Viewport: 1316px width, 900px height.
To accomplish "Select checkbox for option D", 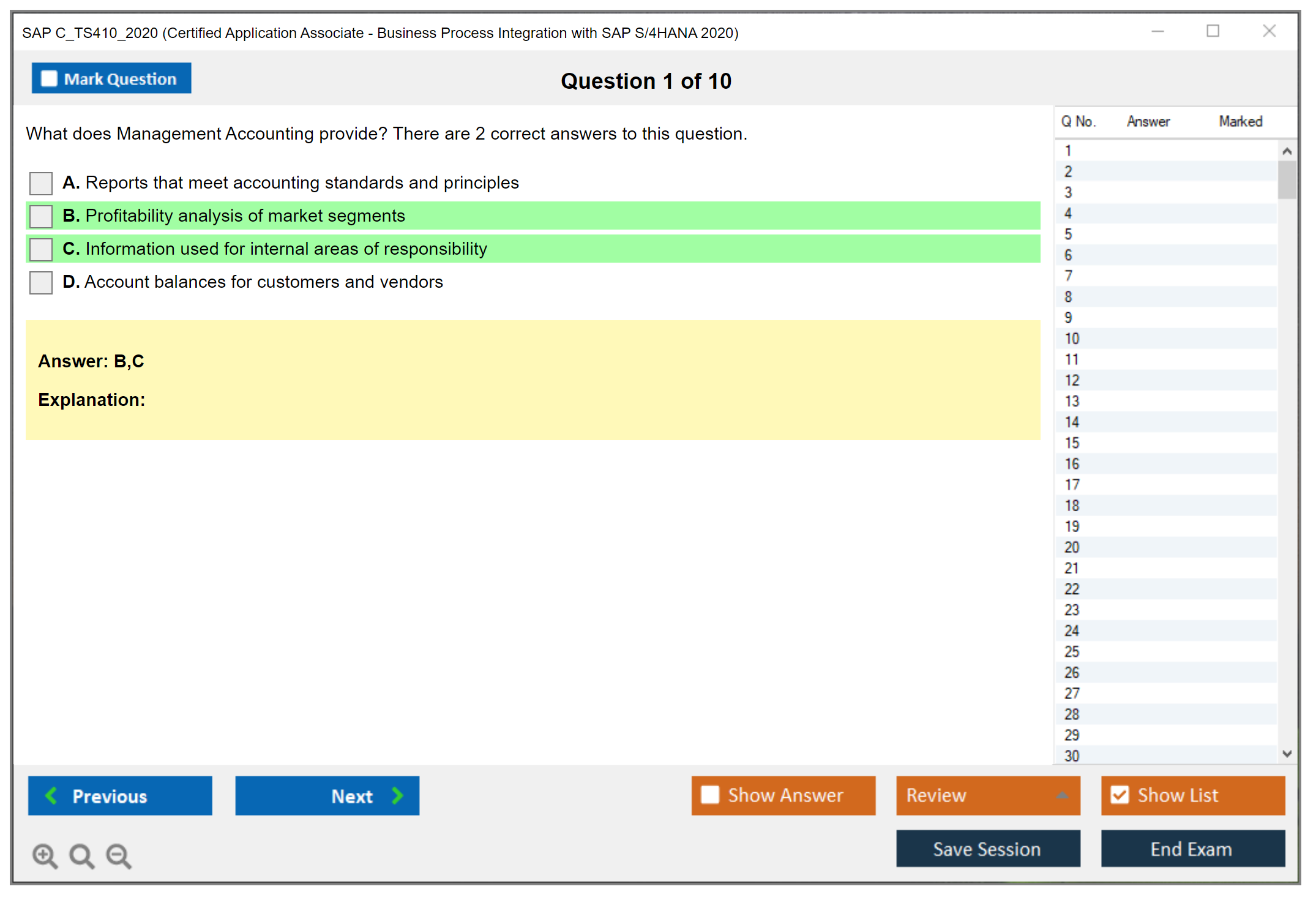I will tap(41, 282).
